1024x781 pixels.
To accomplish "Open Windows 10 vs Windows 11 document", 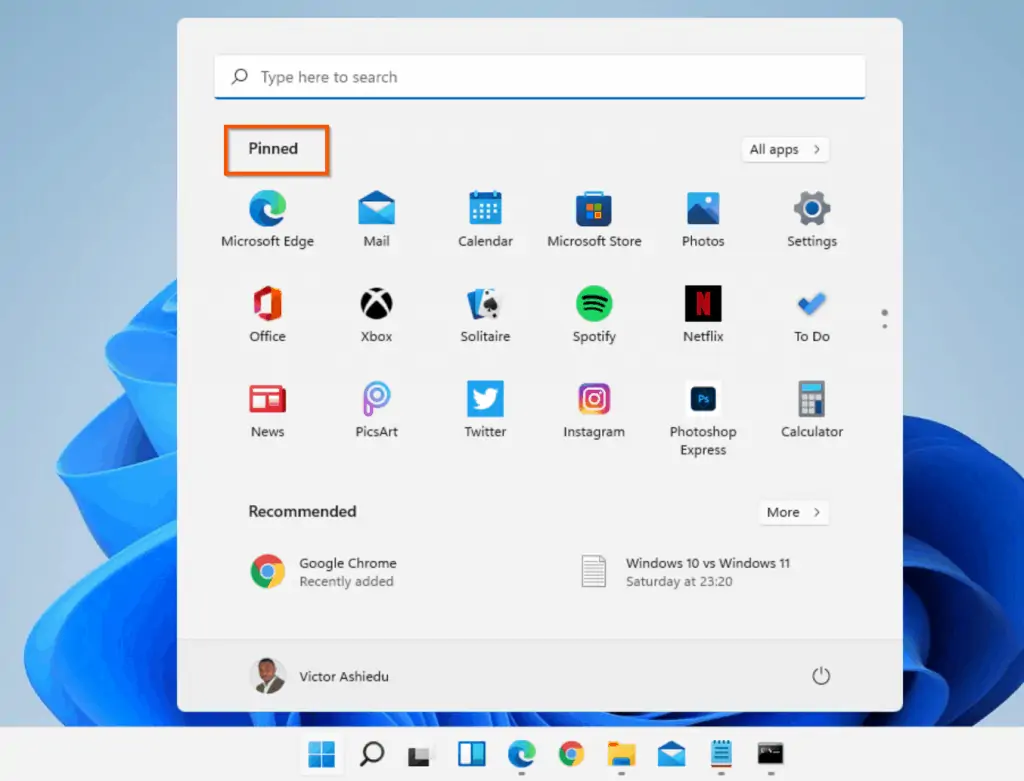I will (x=684, y=571).
